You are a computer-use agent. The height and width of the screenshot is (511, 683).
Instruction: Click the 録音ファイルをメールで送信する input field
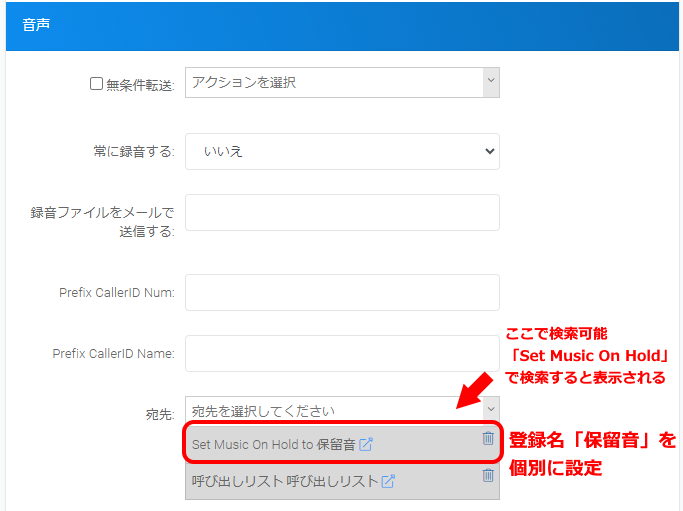click(341, 212)
